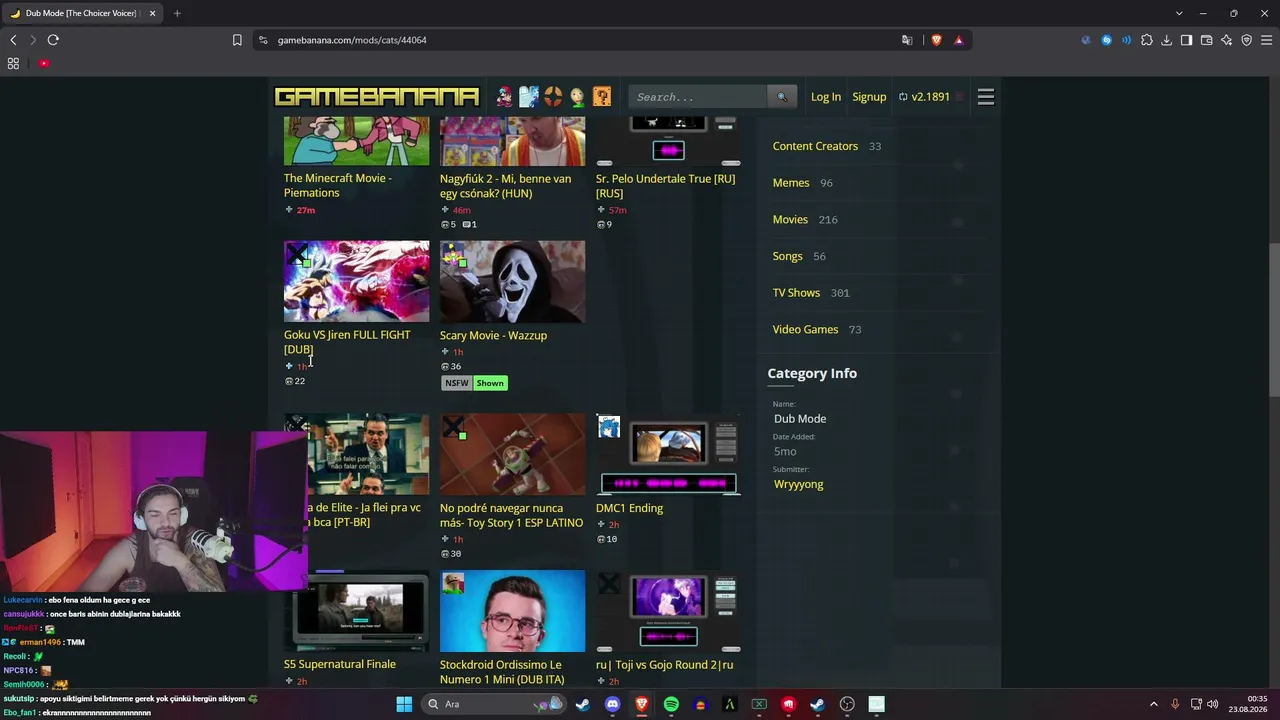Image resolution: width=1280 pixels, height=720 pixels.
Task: Toggle the browser sidebar panel
Action: point(1187,40)
